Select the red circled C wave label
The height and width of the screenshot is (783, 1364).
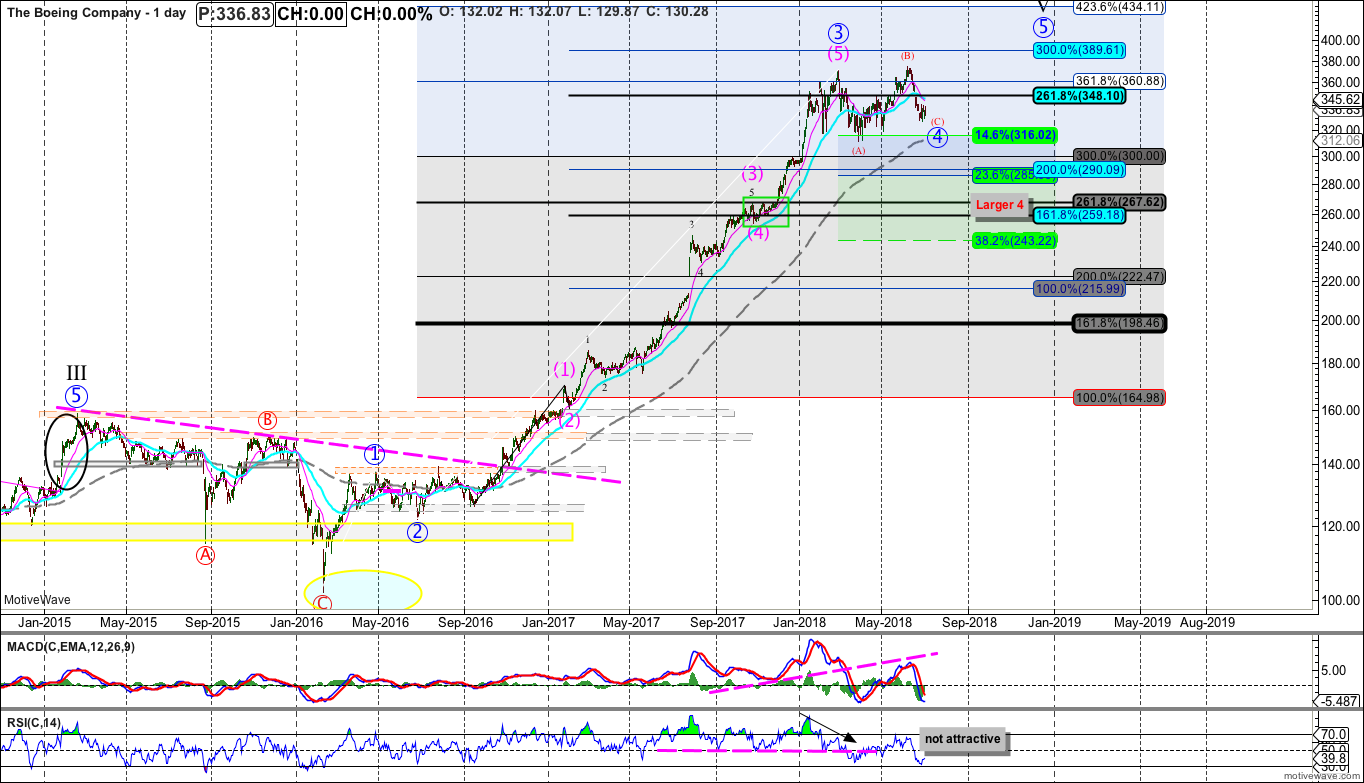[322, 603]
